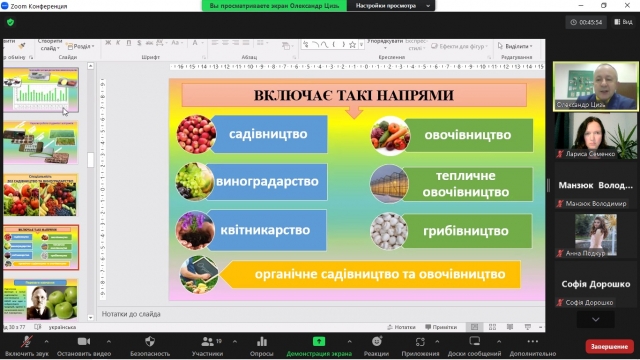Click Примітки comments in status bar
The width and height of the screenshot is (640, 360).
coord(441,327)
